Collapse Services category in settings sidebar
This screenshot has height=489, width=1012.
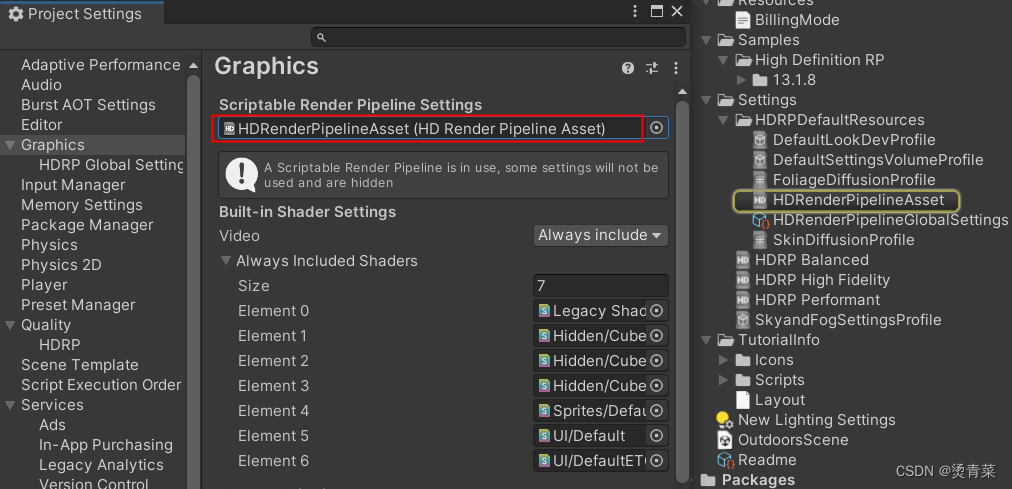coord(10,405)
